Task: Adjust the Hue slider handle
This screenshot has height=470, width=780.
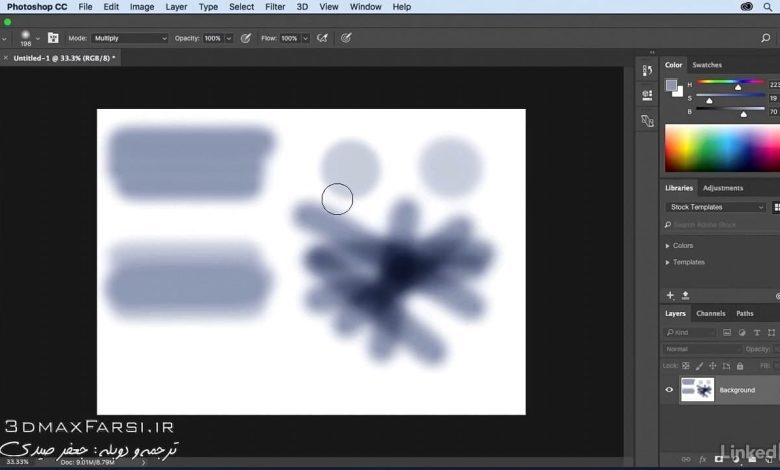Action: point(738,88)
